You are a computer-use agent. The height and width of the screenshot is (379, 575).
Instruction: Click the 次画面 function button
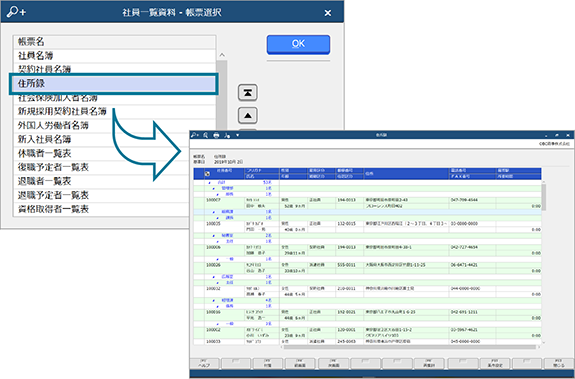click(x=333, y=364)
